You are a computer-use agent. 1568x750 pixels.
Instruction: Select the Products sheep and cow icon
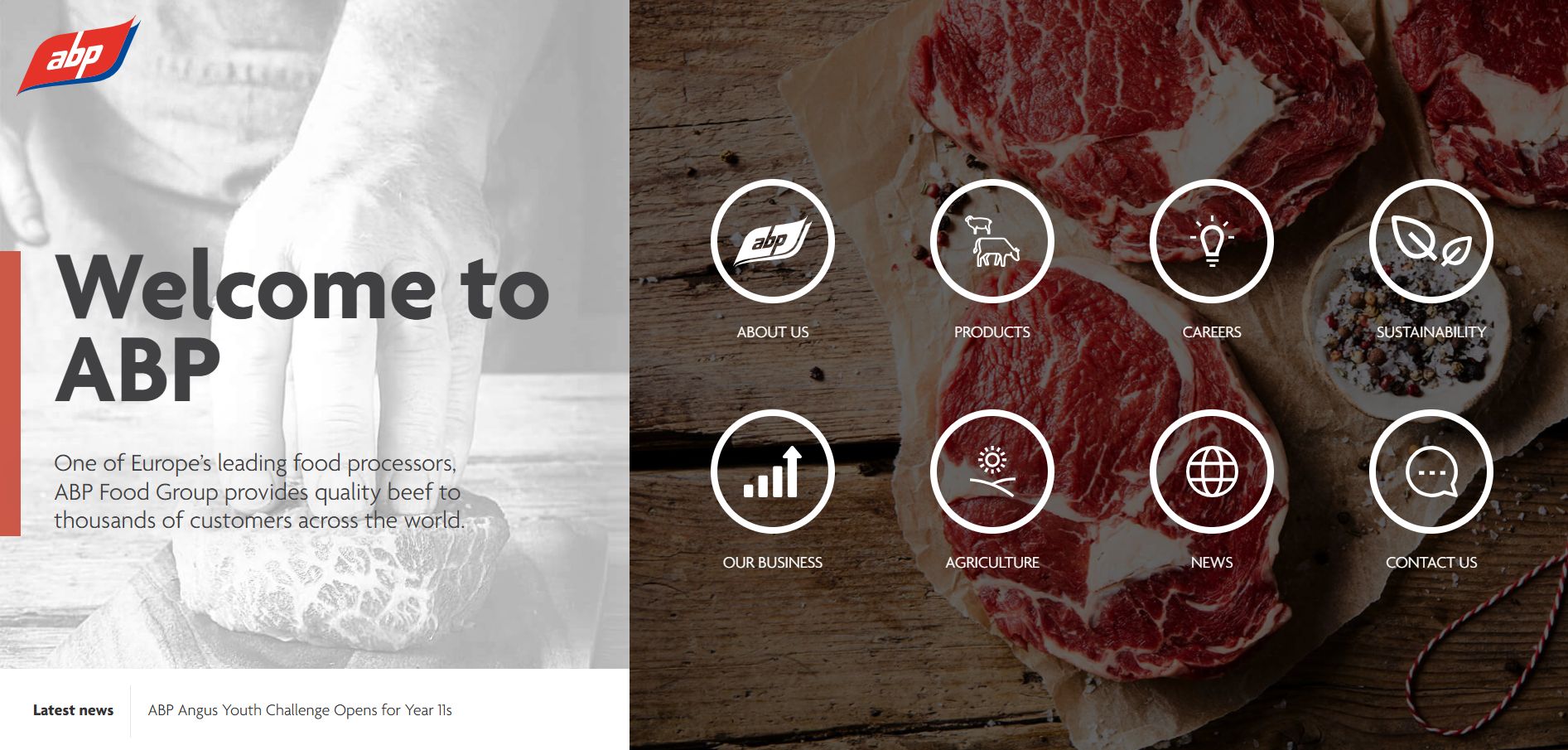coord(991,241)
